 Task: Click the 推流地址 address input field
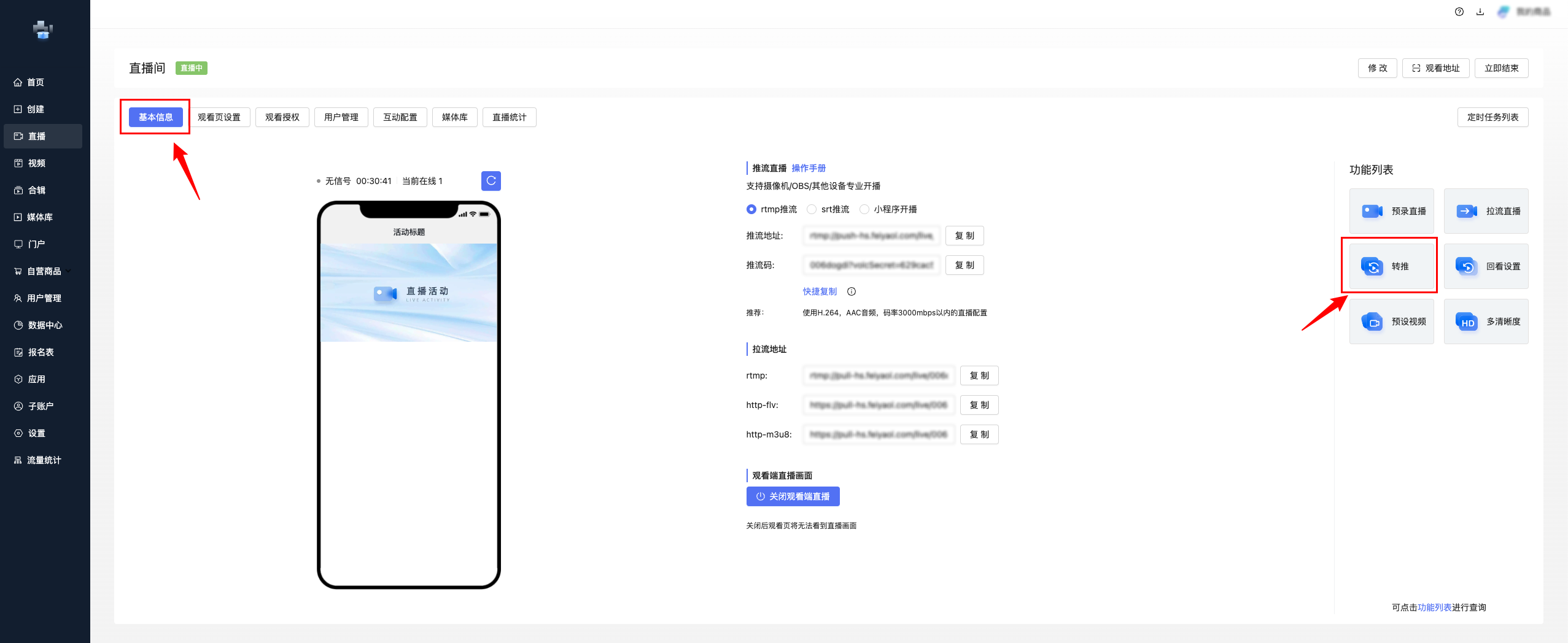click(x=871, y=236)
